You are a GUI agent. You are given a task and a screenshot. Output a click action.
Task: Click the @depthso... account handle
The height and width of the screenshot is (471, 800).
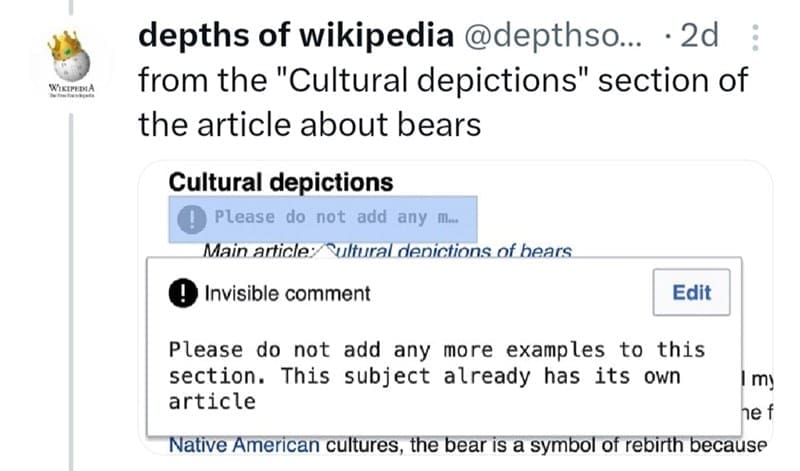pyautogui.click(x=539, y=36)
